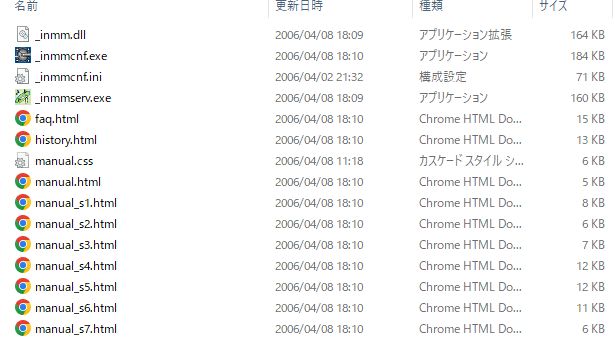This screenshot has height=362, width=615.
Task: Select the manual_s2.html file name
Action: click(x=76, y=224)
